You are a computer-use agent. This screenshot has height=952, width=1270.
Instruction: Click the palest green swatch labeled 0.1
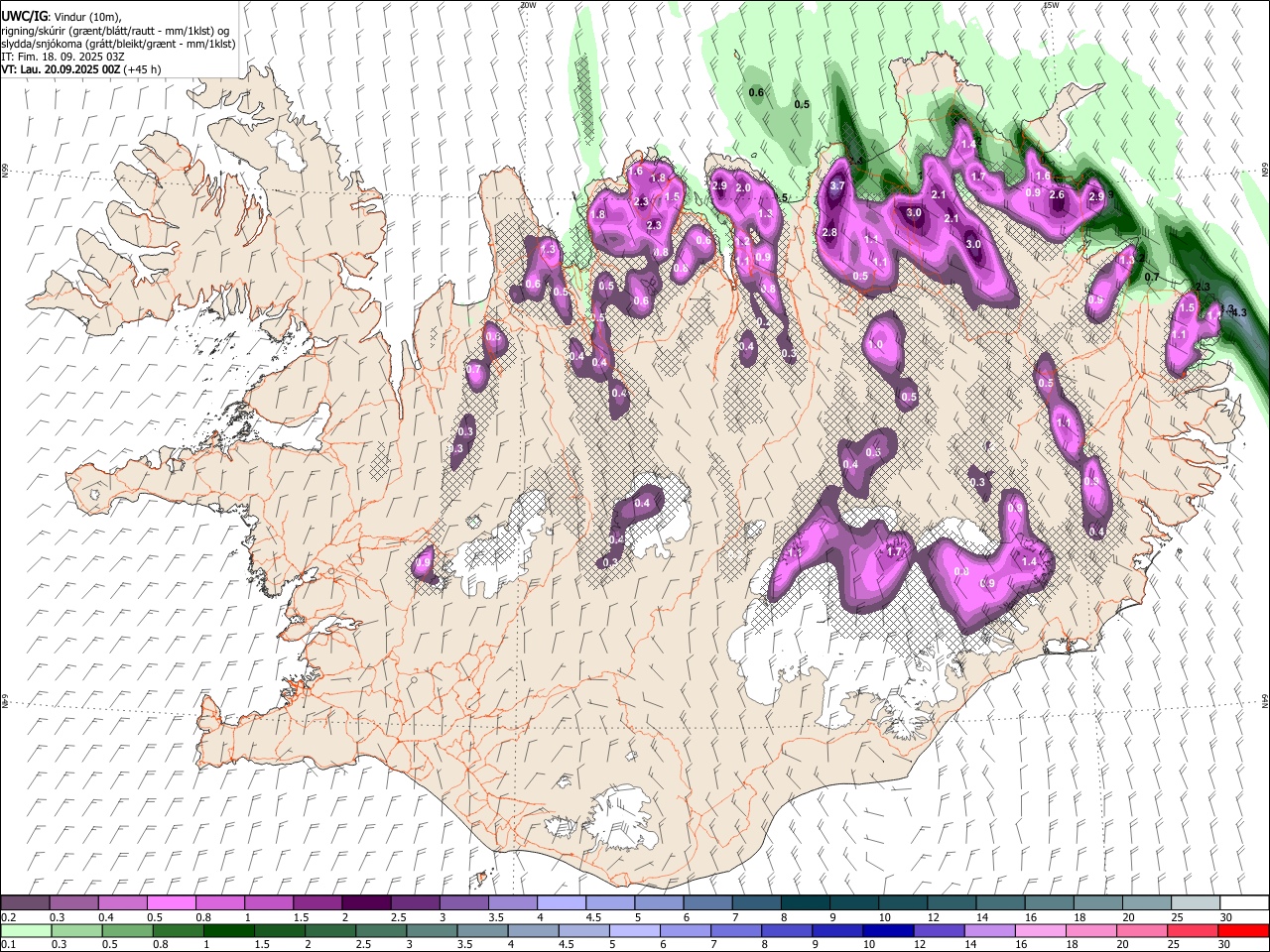pos(26,930)
